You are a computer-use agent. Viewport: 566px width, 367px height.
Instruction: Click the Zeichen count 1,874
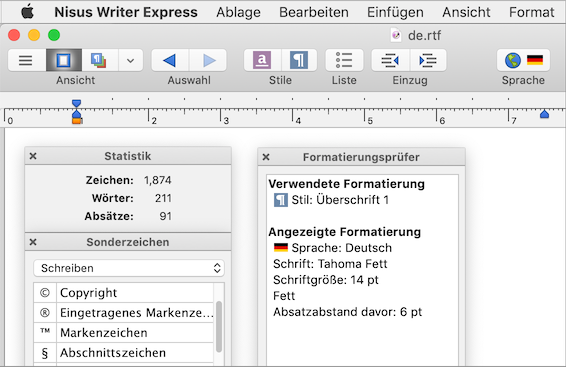(x=157, y=180)
